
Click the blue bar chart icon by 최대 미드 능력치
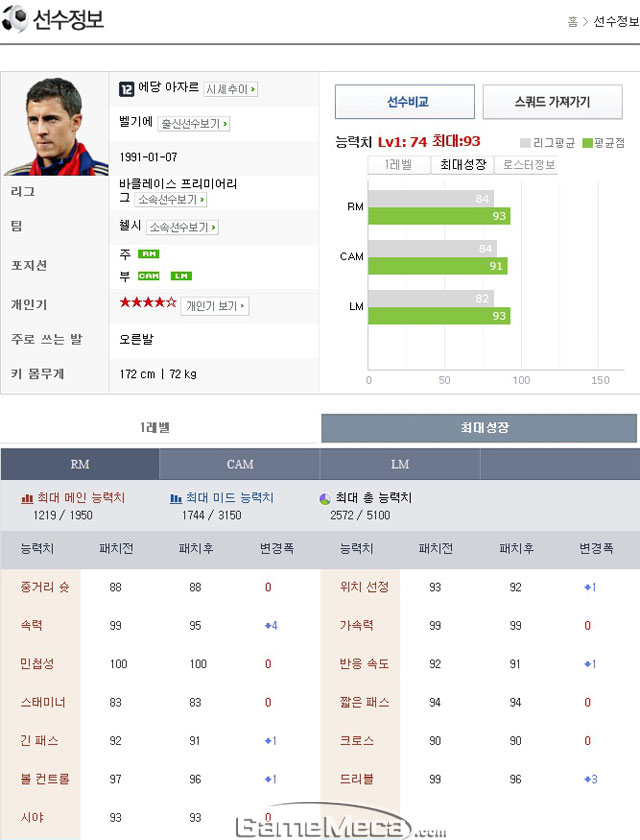[176, 498]
